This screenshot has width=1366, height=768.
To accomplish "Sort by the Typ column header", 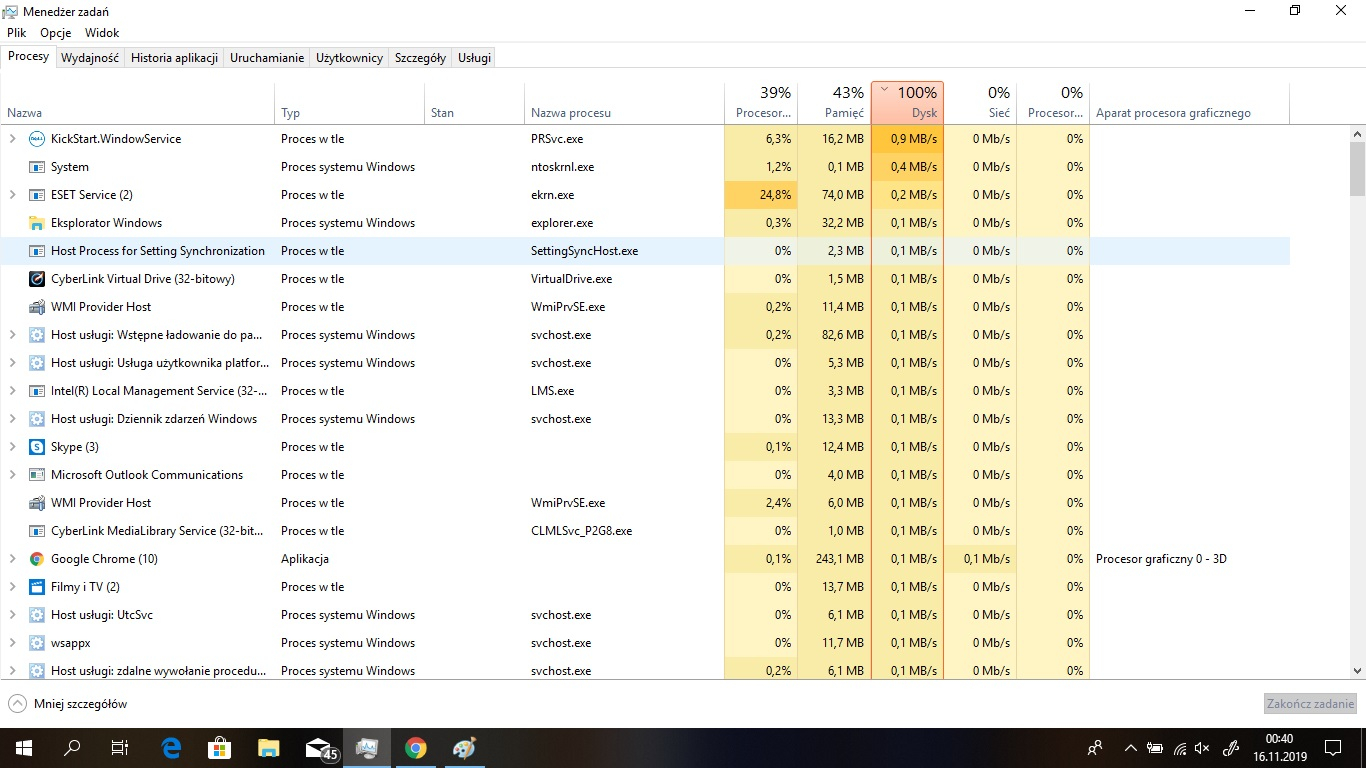I will 349,102.
